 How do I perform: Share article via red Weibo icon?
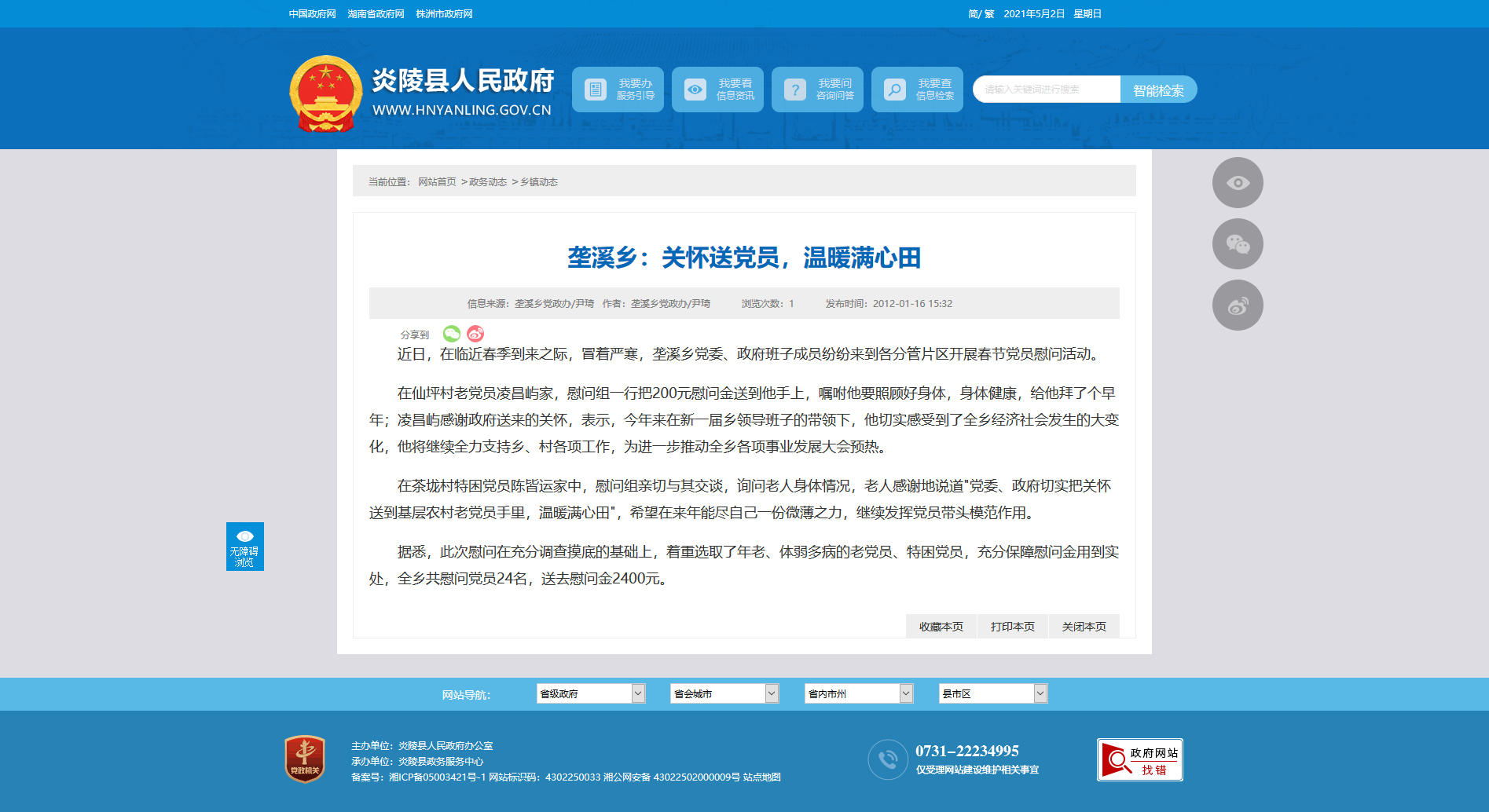tap(475, 334)
